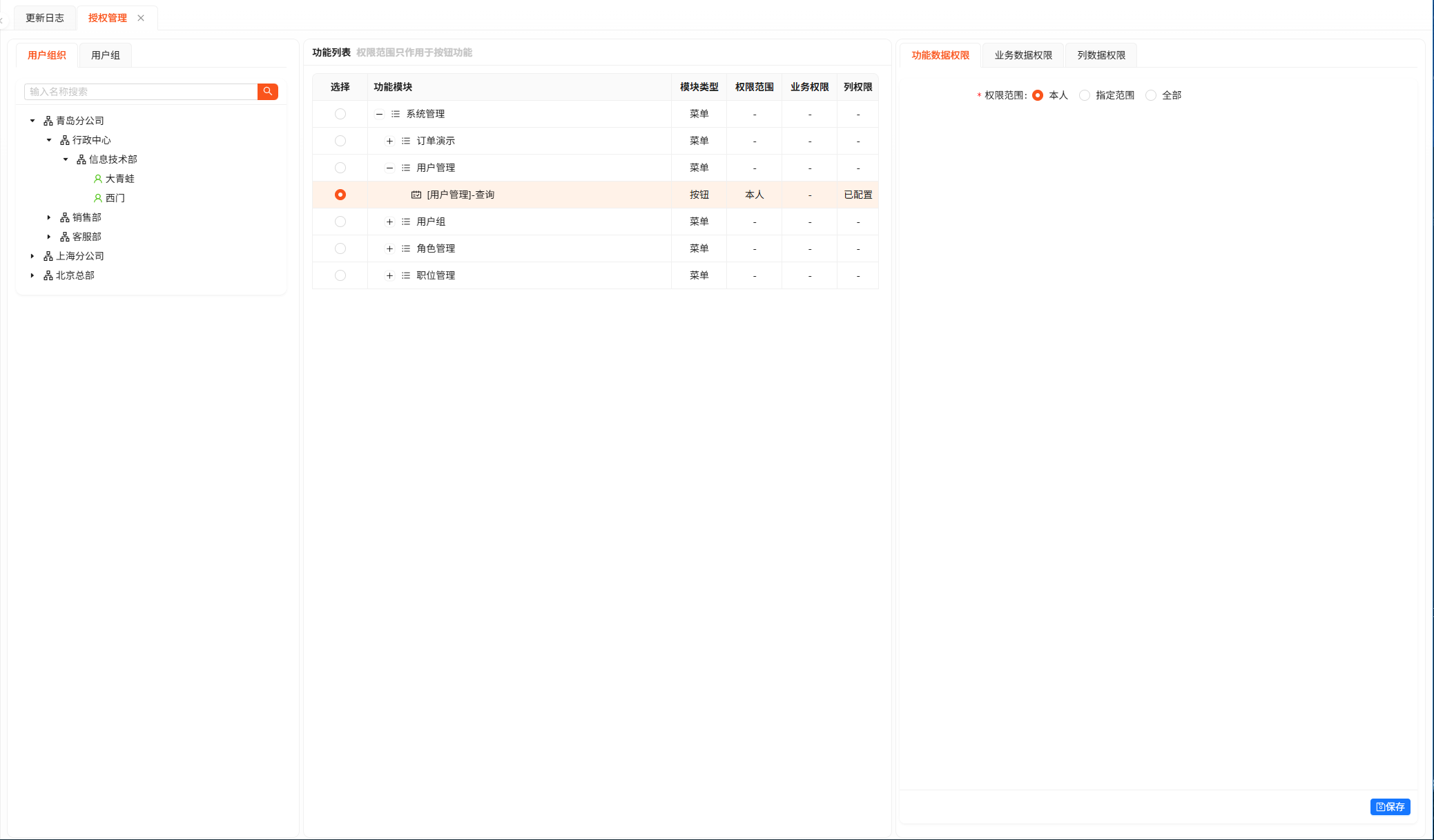The image size is (1434, 840).
Task: Click the 西门 user person icon
Action: pos(98,198)
